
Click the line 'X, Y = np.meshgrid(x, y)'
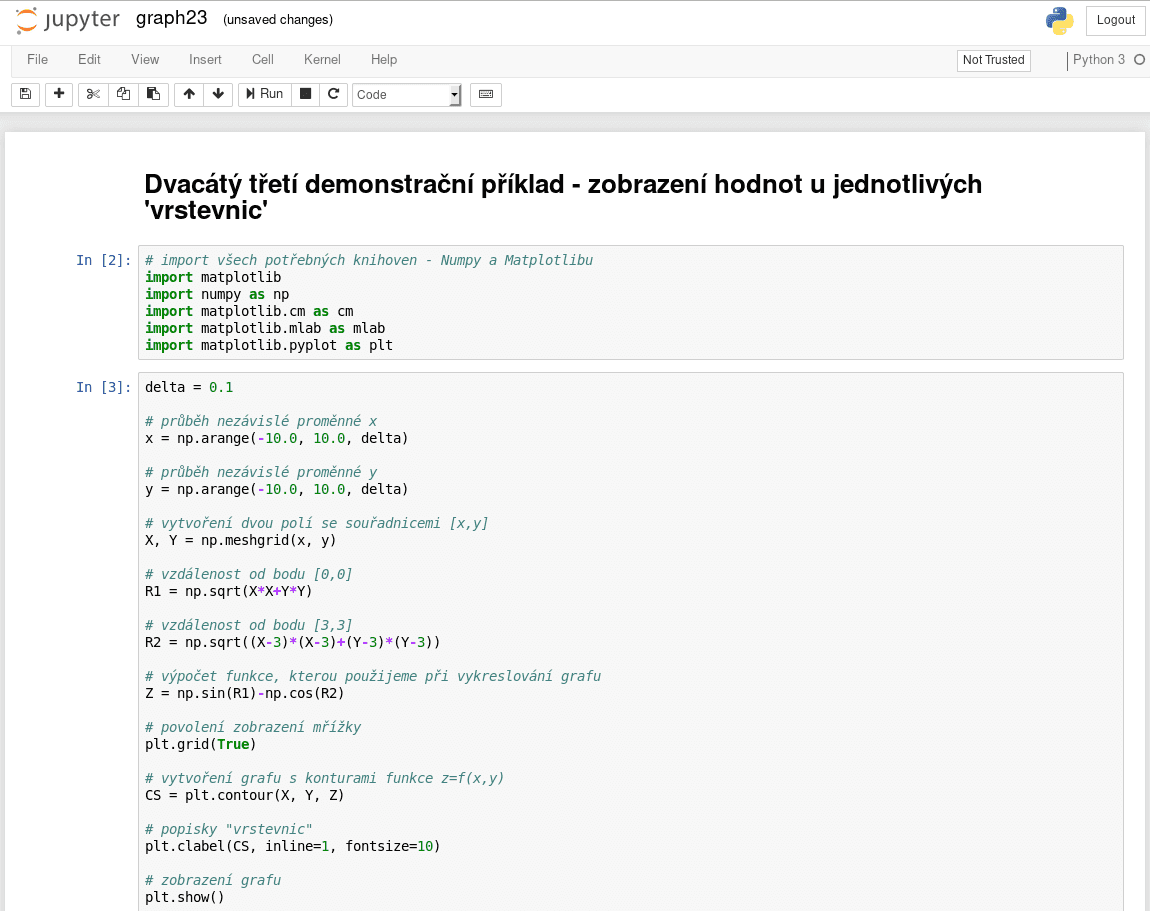[x=241, y=541]
